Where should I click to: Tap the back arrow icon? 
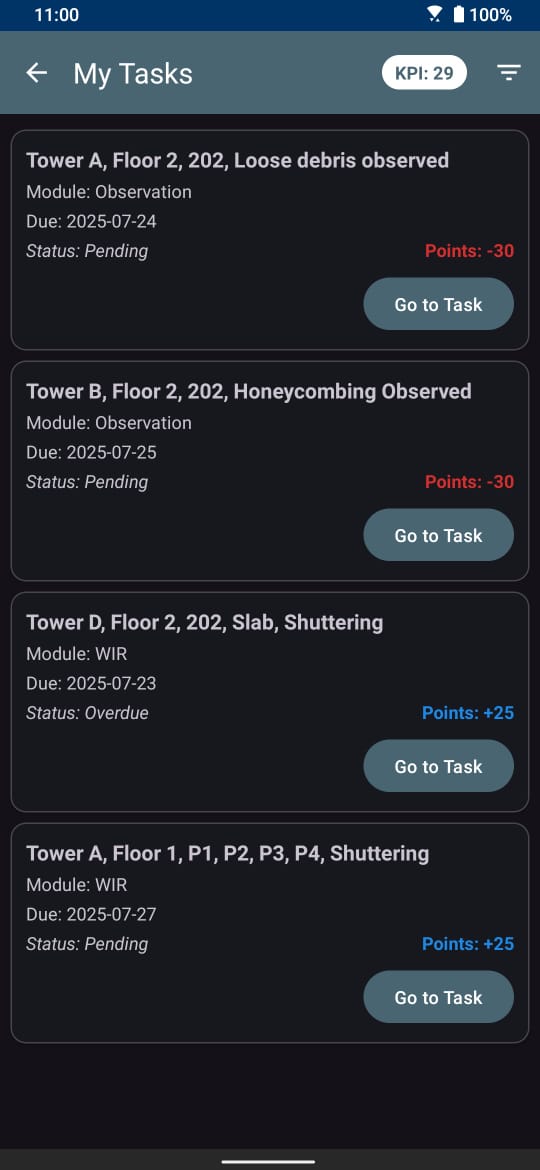click(37, 72)
